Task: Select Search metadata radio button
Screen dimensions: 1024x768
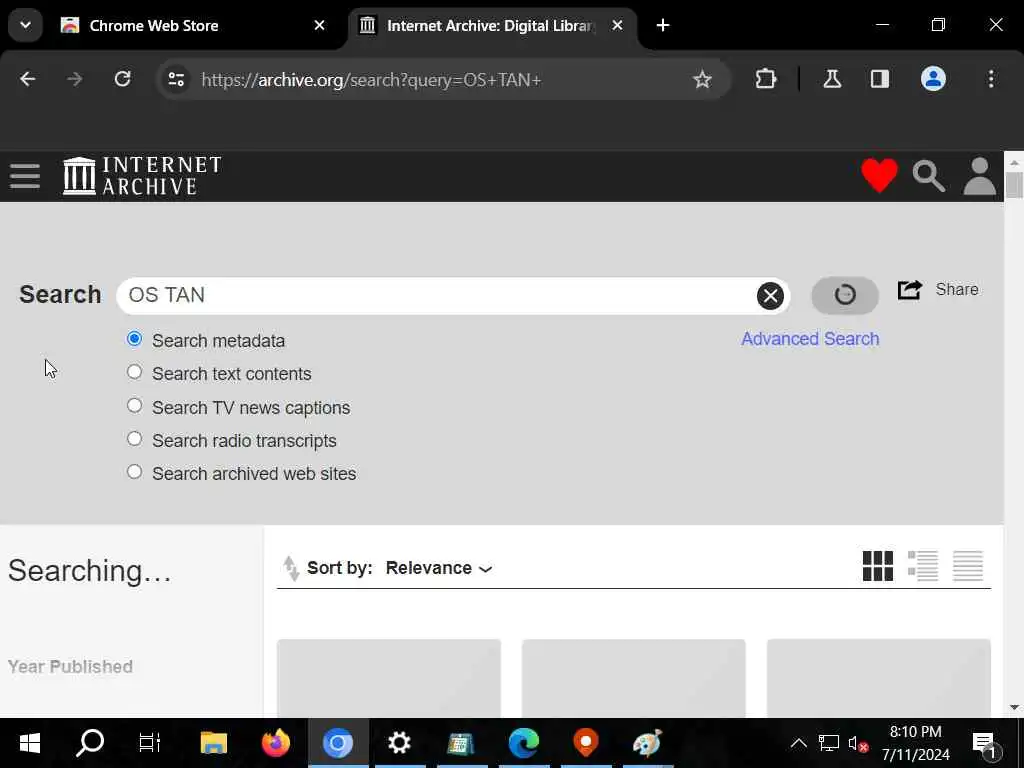Action: (x=134, y=339)
